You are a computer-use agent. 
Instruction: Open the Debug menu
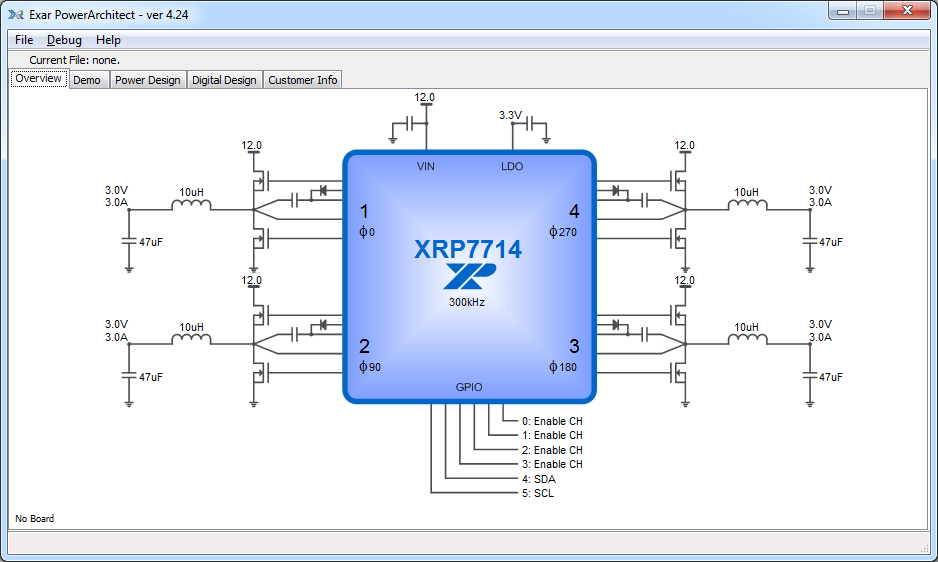pyautogui.click(x=64, y=40)
